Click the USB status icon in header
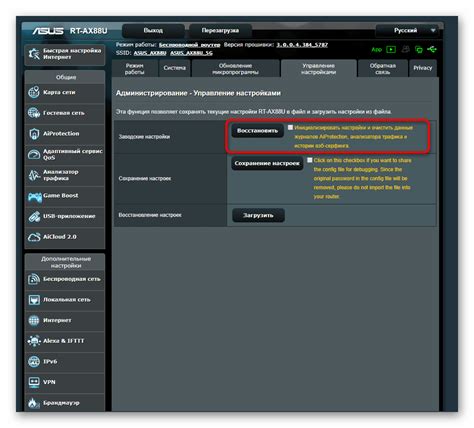 pyautogui.click(x=432, y=49)
